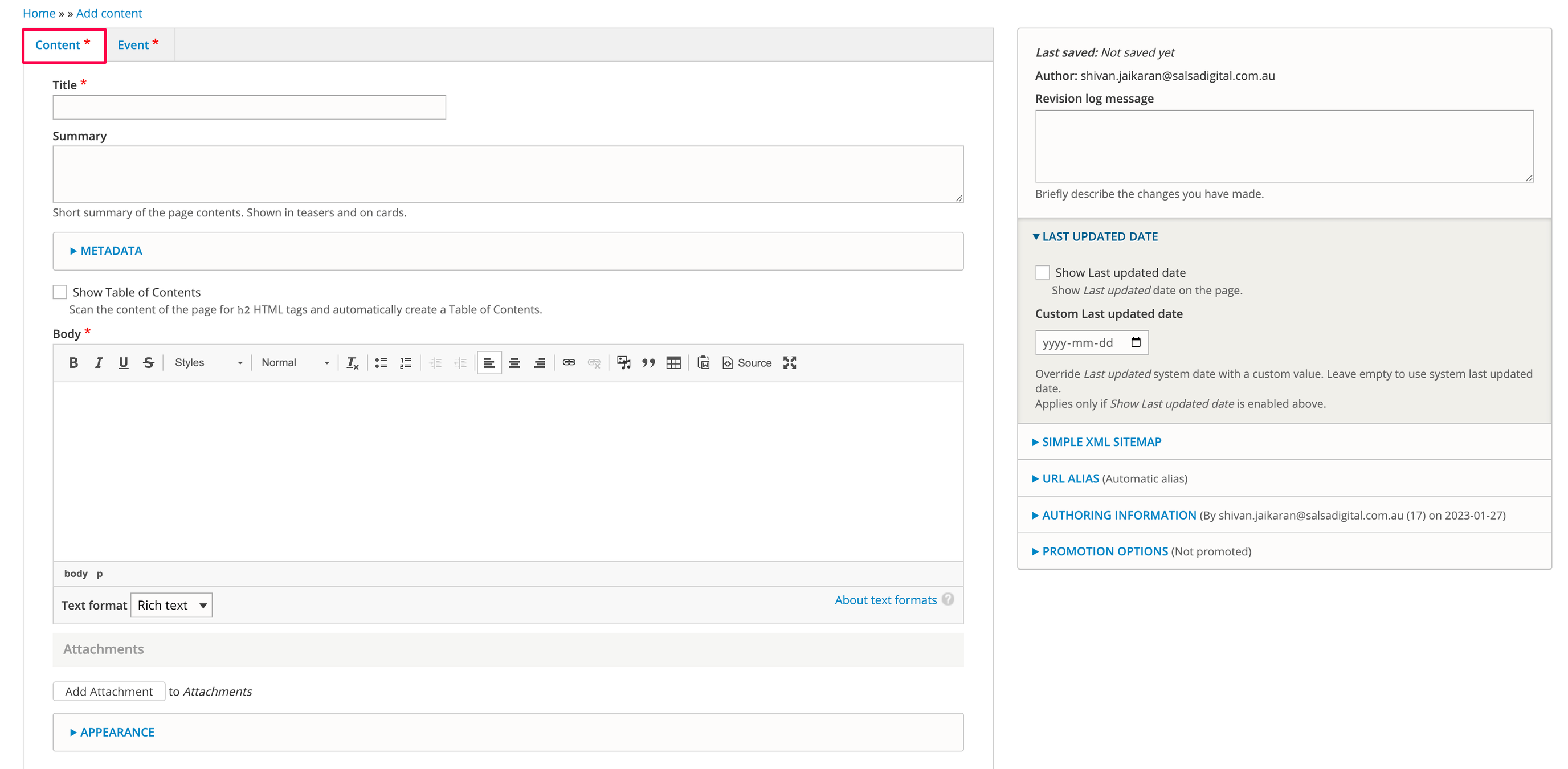Maximize the body editor

[x=790, y=363]
